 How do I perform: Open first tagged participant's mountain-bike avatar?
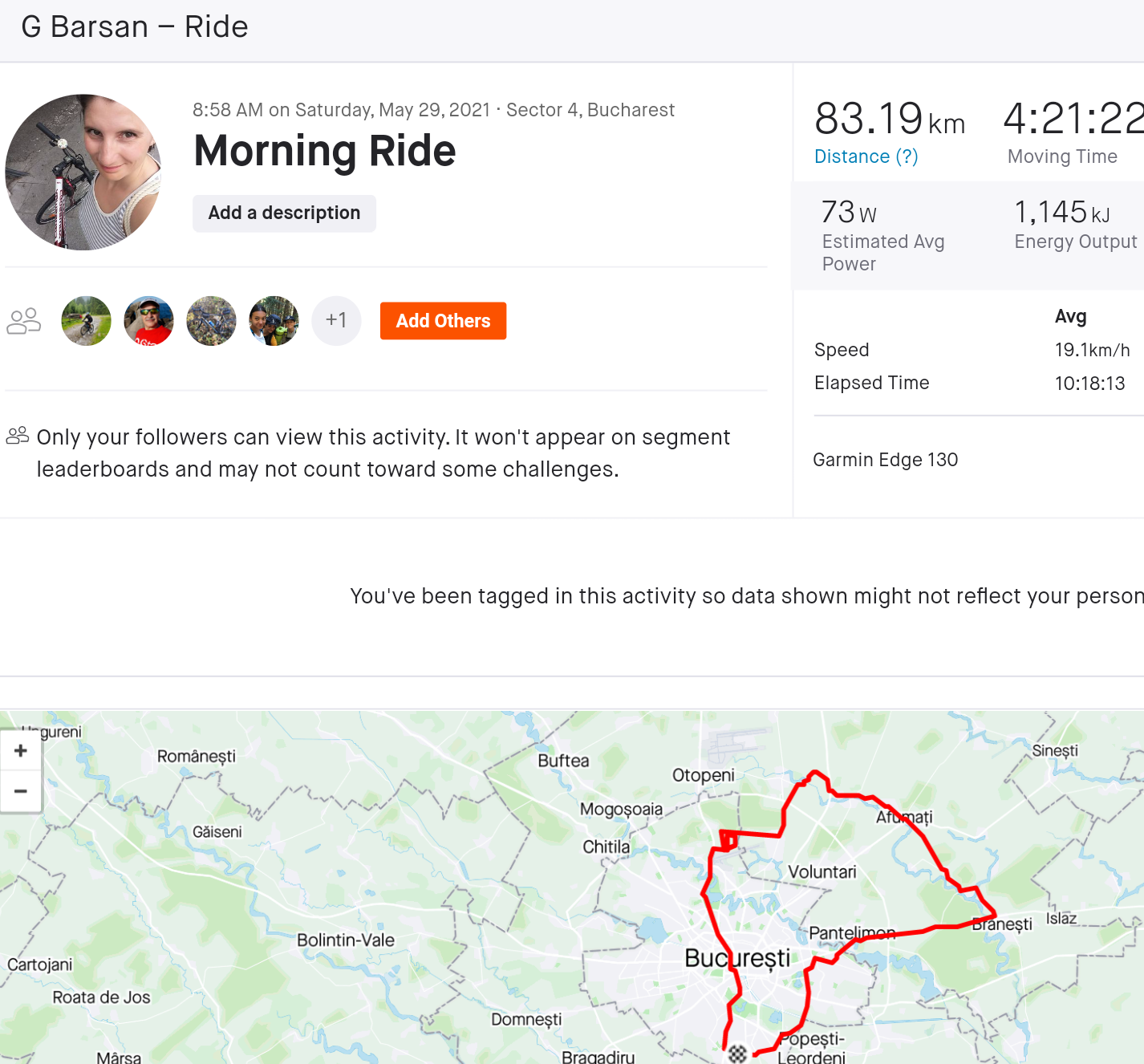point(87,321)
